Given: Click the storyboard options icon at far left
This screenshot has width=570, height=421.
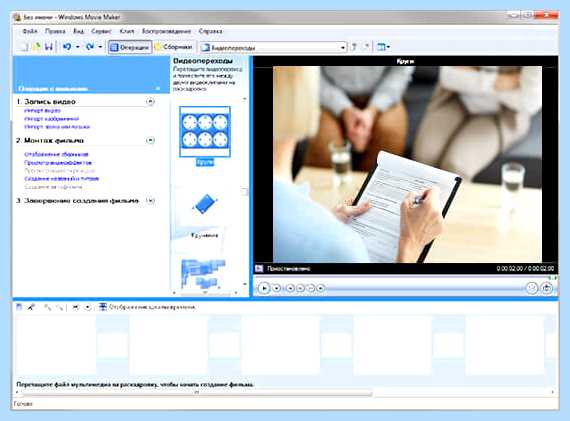Looking at the screenshot, I should coord(19,307).
